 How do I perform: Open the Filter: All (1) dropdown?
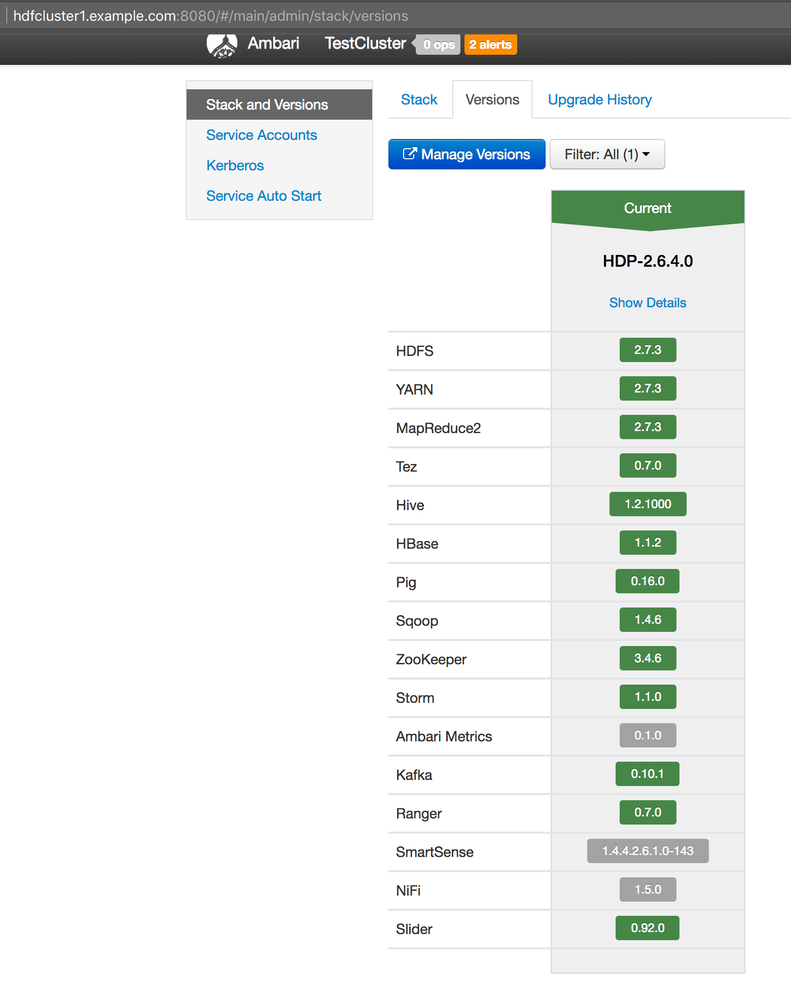pos(607,154)
